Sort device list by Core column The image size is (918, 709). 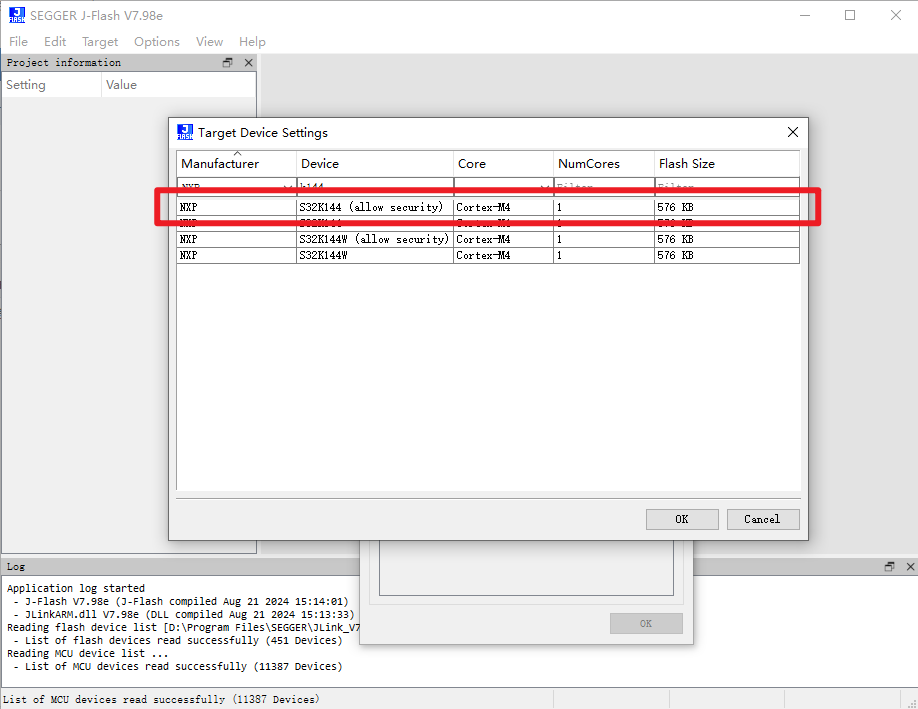coord(503,164)
